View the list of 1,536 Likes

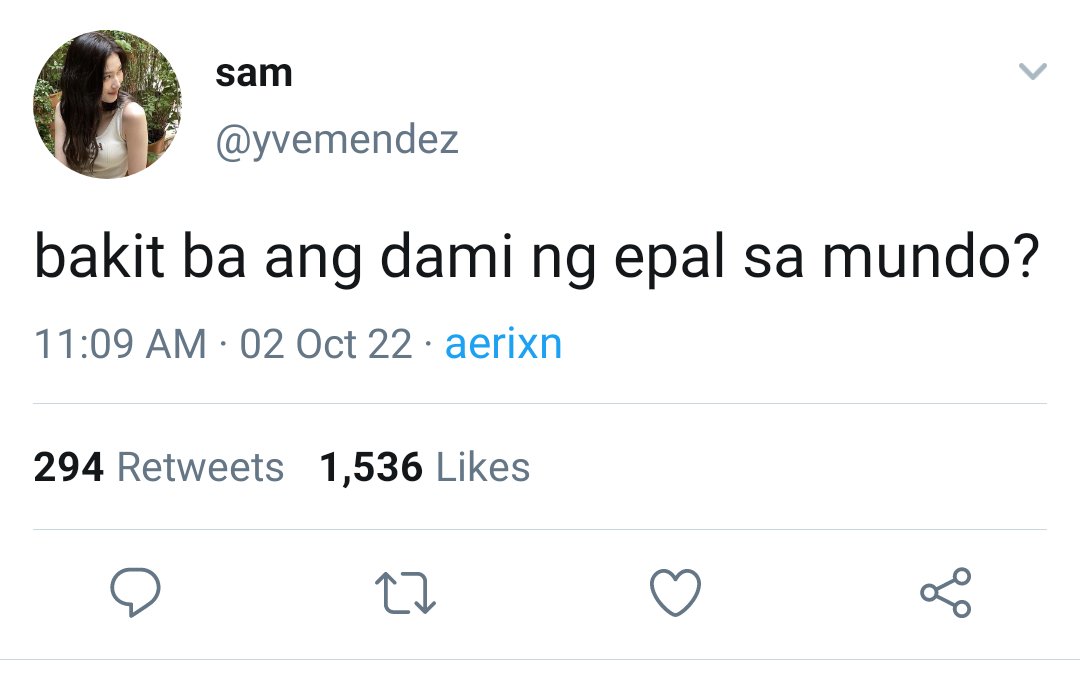(x=424, y=467)
